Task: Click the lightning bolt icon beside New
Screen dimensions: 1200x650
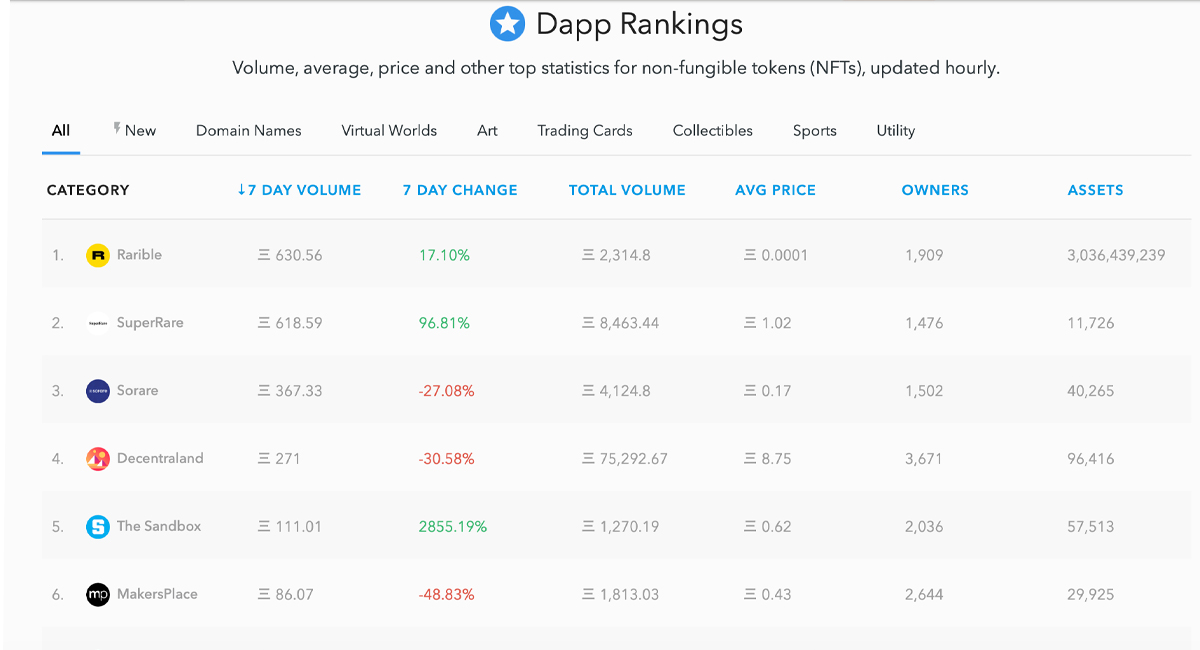Action: 117,129
